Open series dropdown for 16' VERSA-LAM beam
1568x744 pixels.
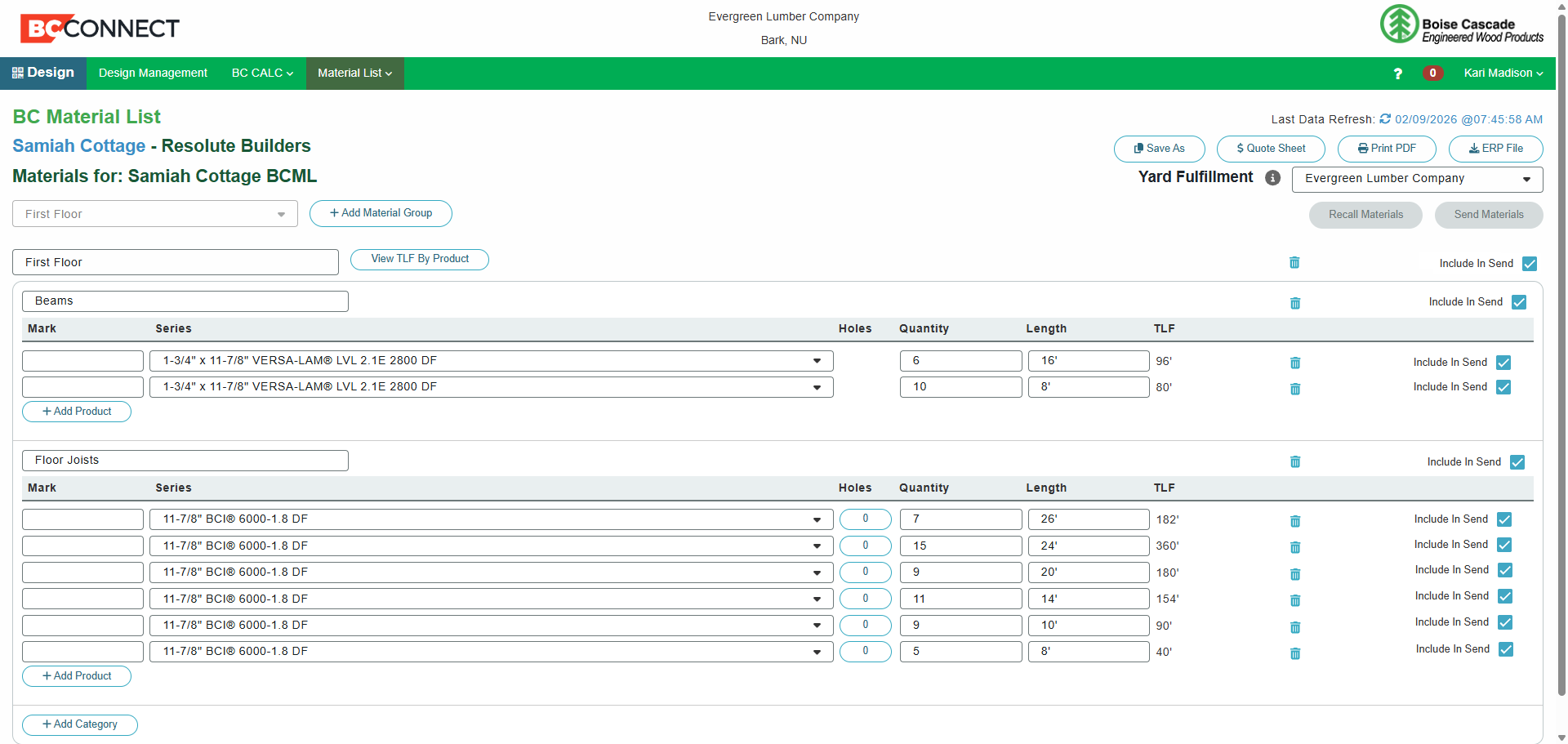tap(492, 361)
